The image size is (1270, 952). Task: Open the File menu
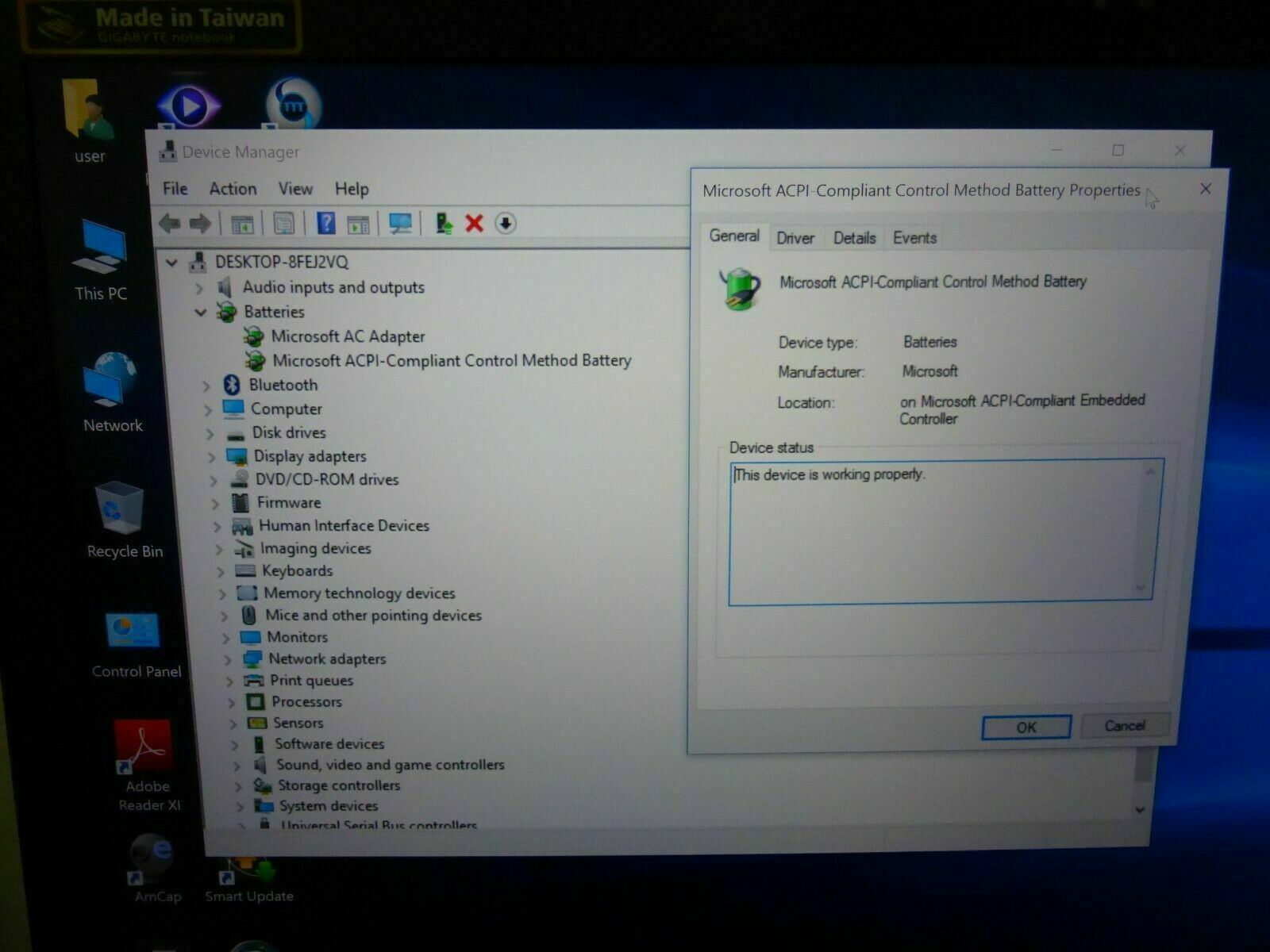[175, 189]
